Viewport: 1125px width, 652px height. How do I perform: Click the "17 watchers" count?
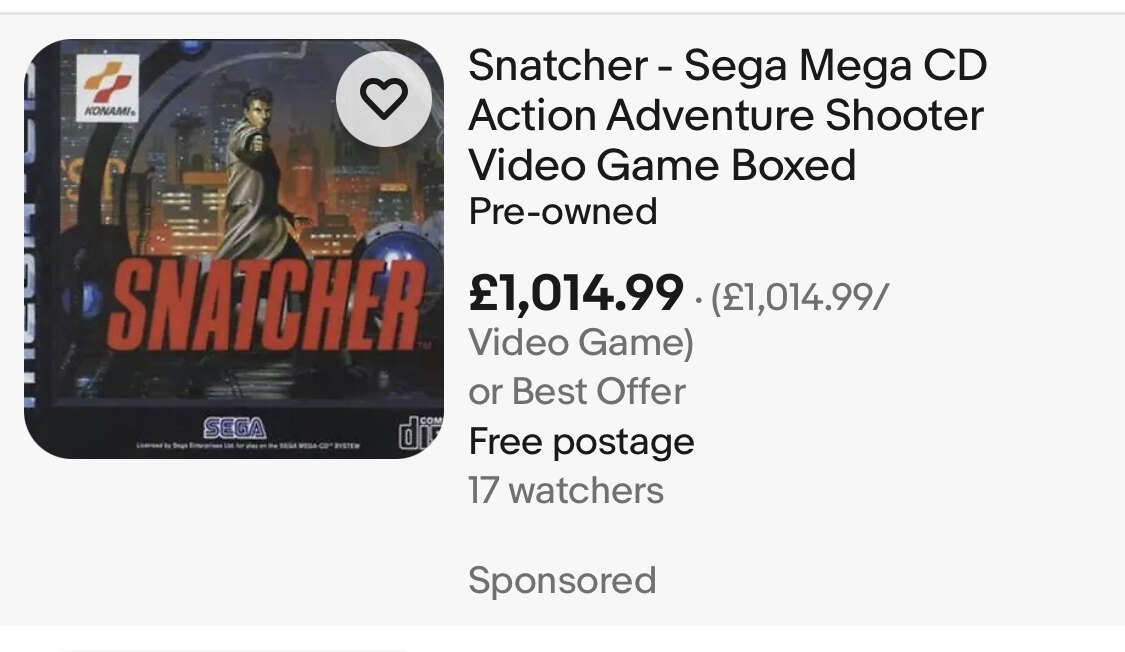coord(566,491)
